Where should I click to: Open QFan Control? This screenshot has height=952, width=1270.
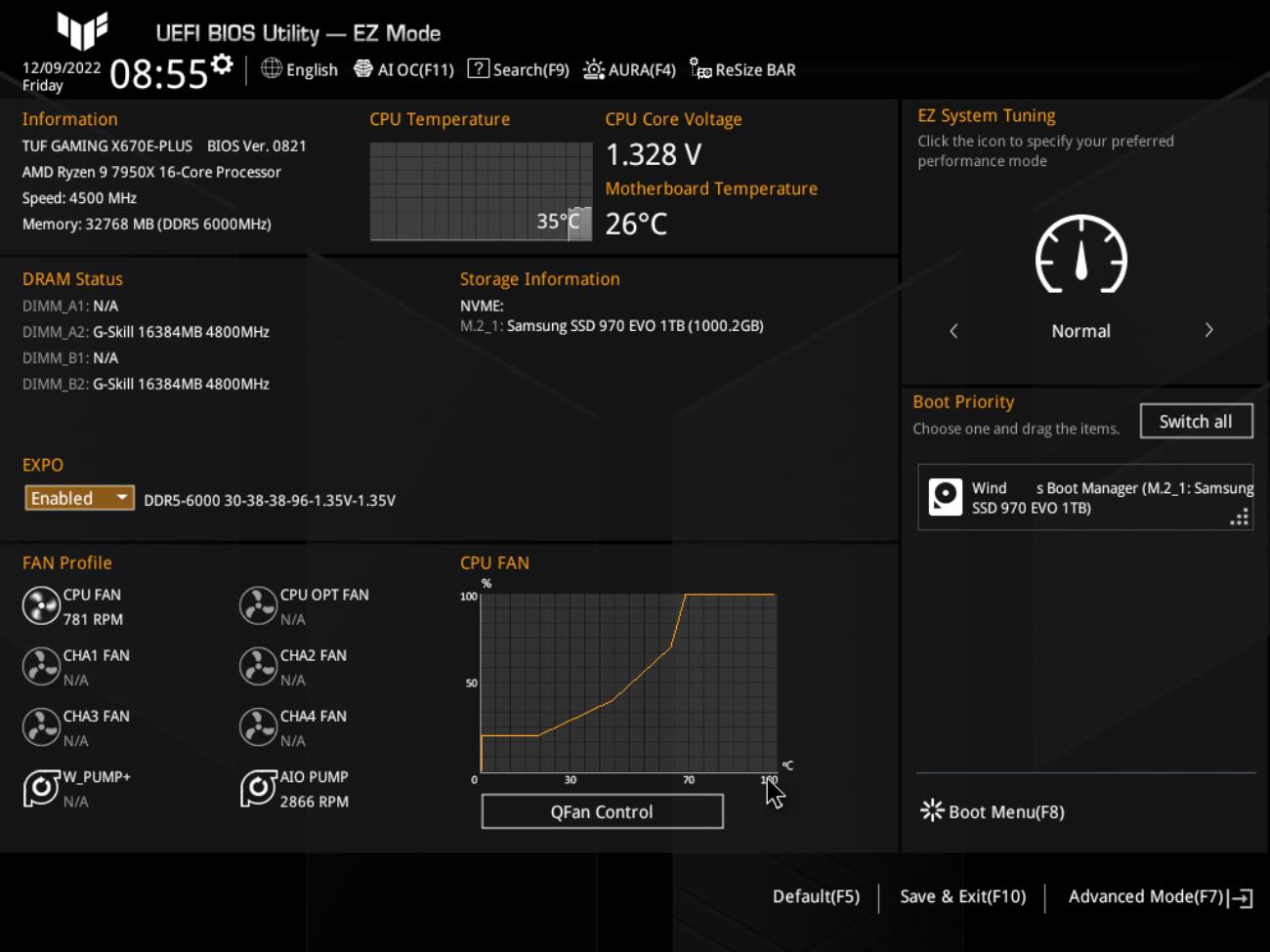click(x=602, y=811)
